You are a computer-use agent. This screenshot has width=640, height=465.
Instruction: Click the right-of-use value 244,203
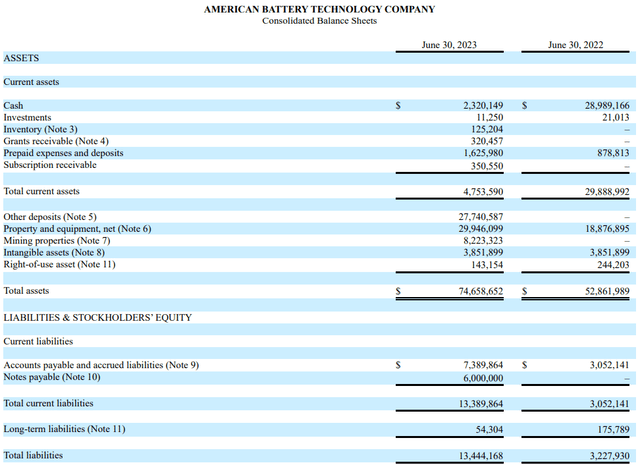coord(613,265)
